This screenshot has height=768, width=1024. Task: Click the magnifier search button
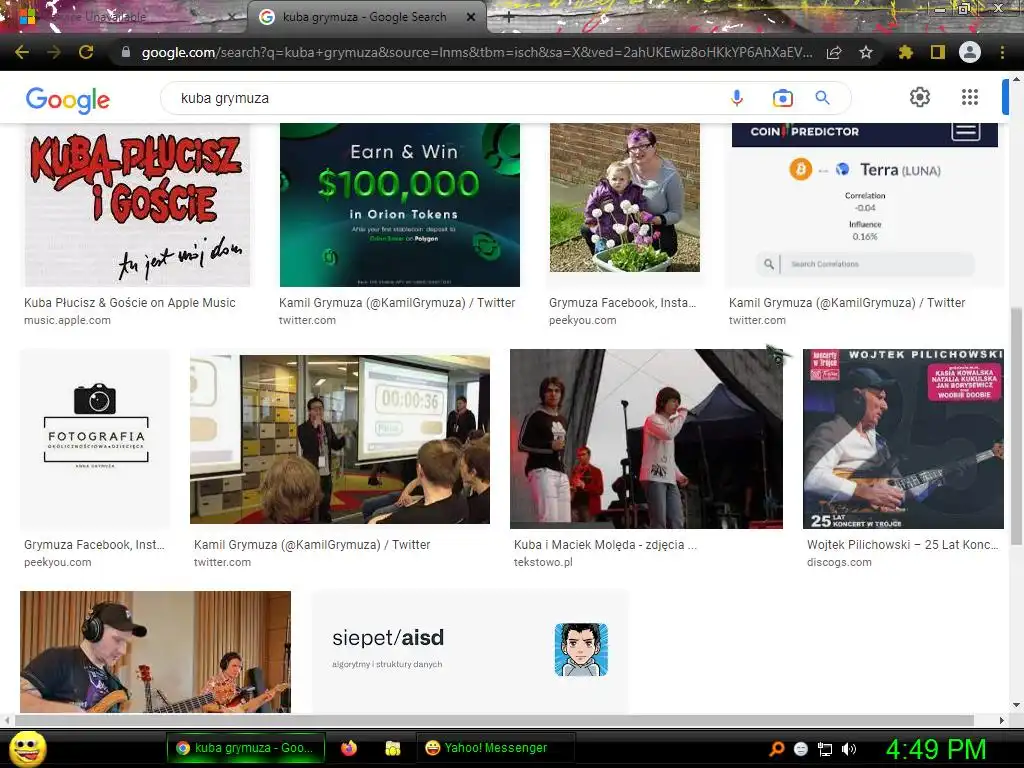[x=822, y=98]
